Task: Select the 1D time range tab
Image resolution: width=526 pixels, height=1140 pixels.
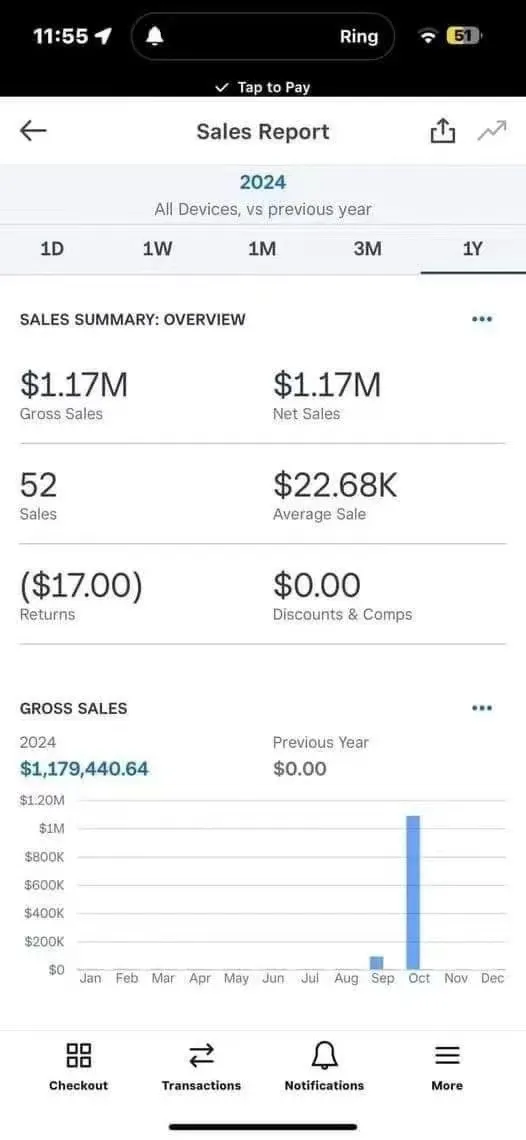Action: click(52, 249)
